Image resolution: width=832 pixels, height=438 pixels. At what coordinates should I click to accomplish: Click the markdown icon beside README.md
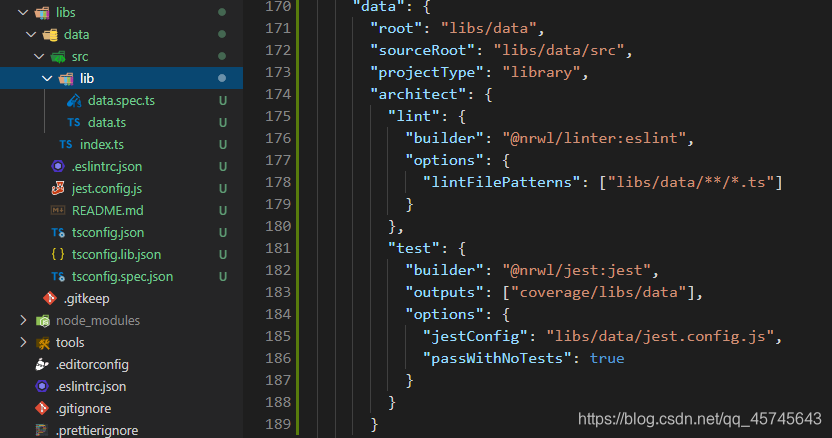58,210
